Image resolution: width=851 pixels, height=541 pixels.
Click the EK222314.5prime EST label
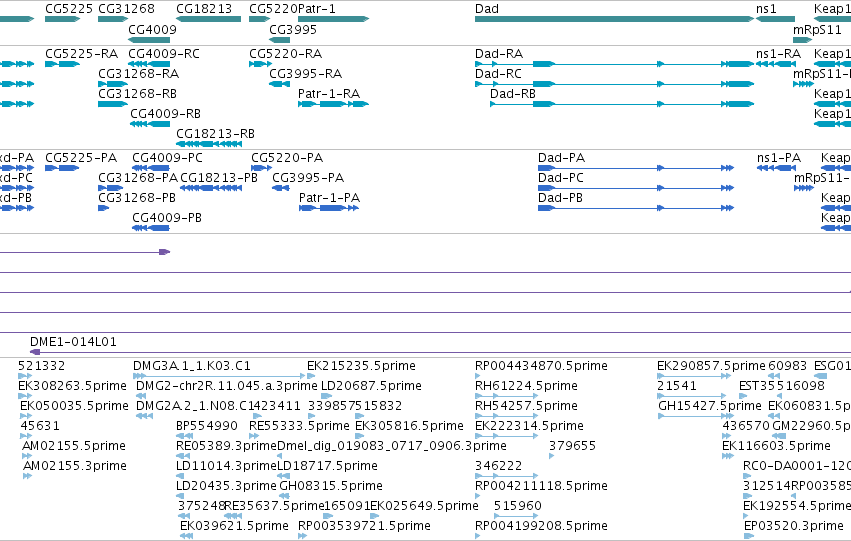click(529, 426)
